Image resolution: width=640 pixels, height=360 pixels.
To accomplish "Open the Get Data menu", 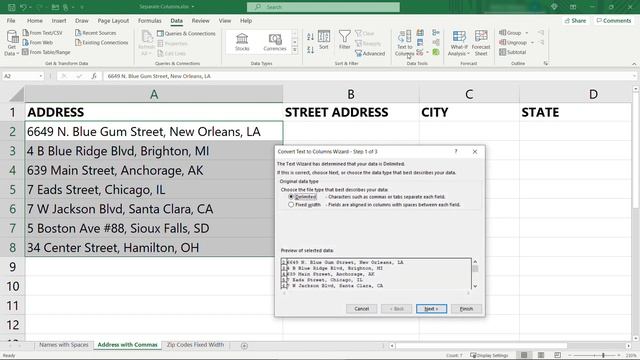I will click(12, 43).
